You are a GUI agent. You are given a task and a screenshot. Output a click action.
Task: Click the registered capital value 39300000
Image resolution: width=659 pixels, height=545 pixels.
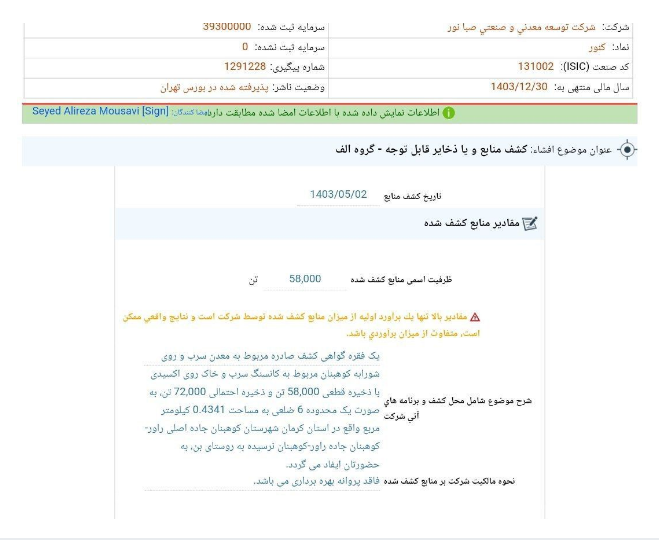click(226, 27)
